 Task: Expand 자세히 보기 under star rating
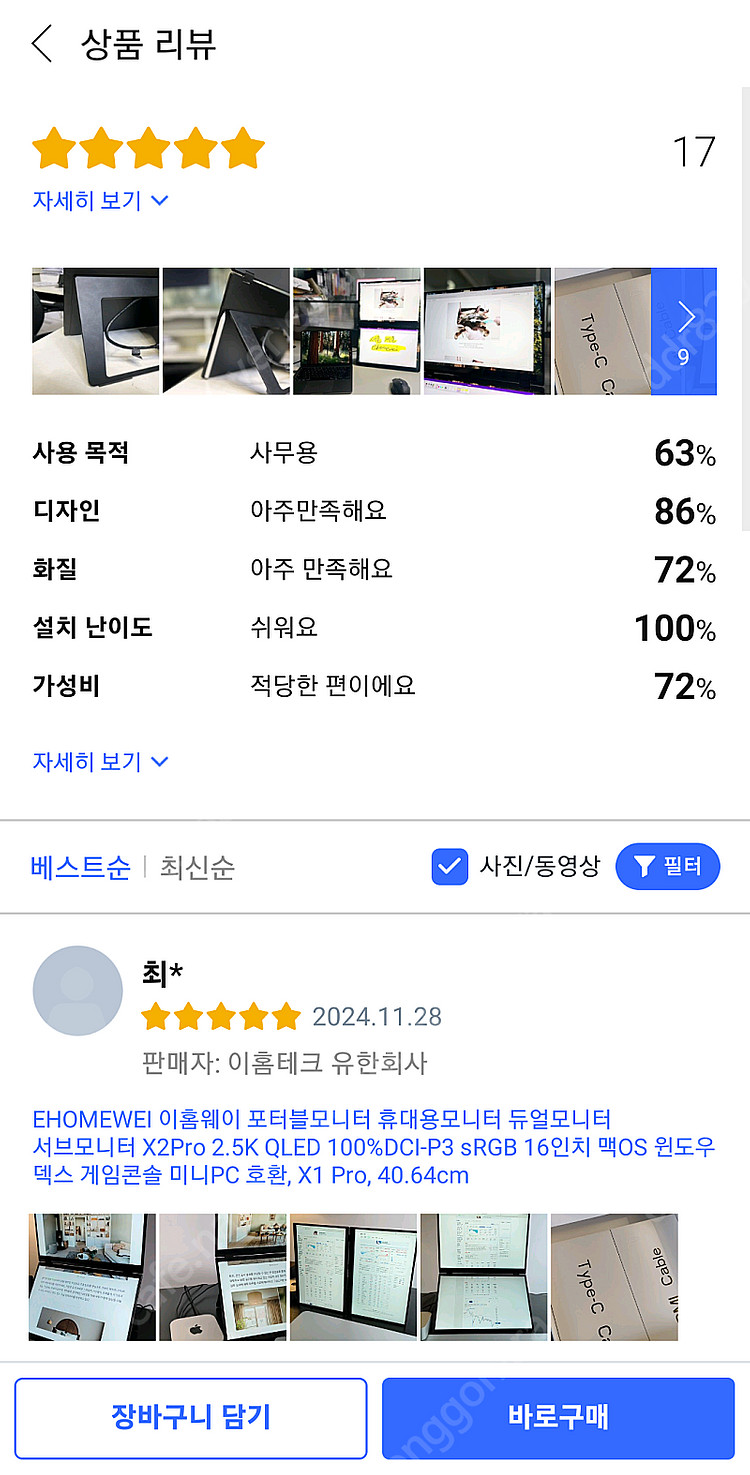[100, 200]
